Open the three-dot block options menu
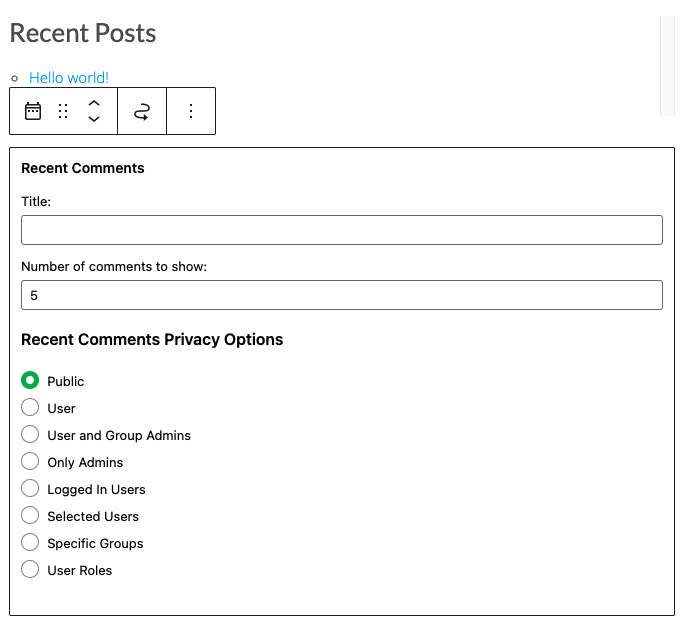The image size is (687, 635). pos(191,111)
